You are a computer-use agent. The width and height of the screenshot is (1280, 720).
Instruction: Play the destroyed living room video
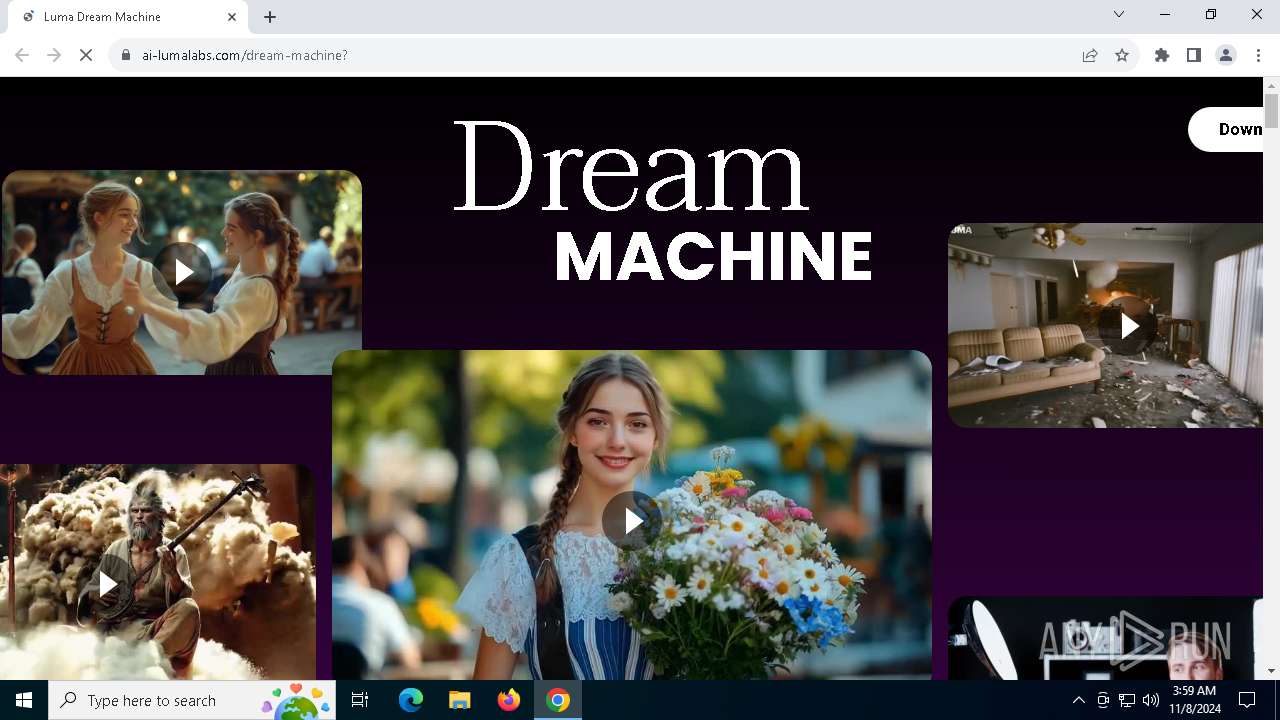[1128, 326]
